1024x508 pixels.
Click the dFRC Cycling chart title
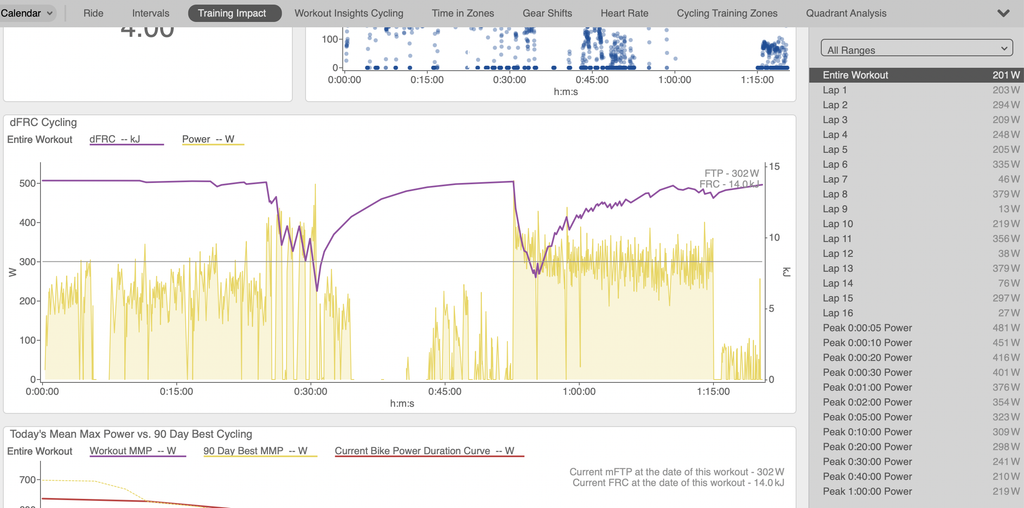(43, 122)
